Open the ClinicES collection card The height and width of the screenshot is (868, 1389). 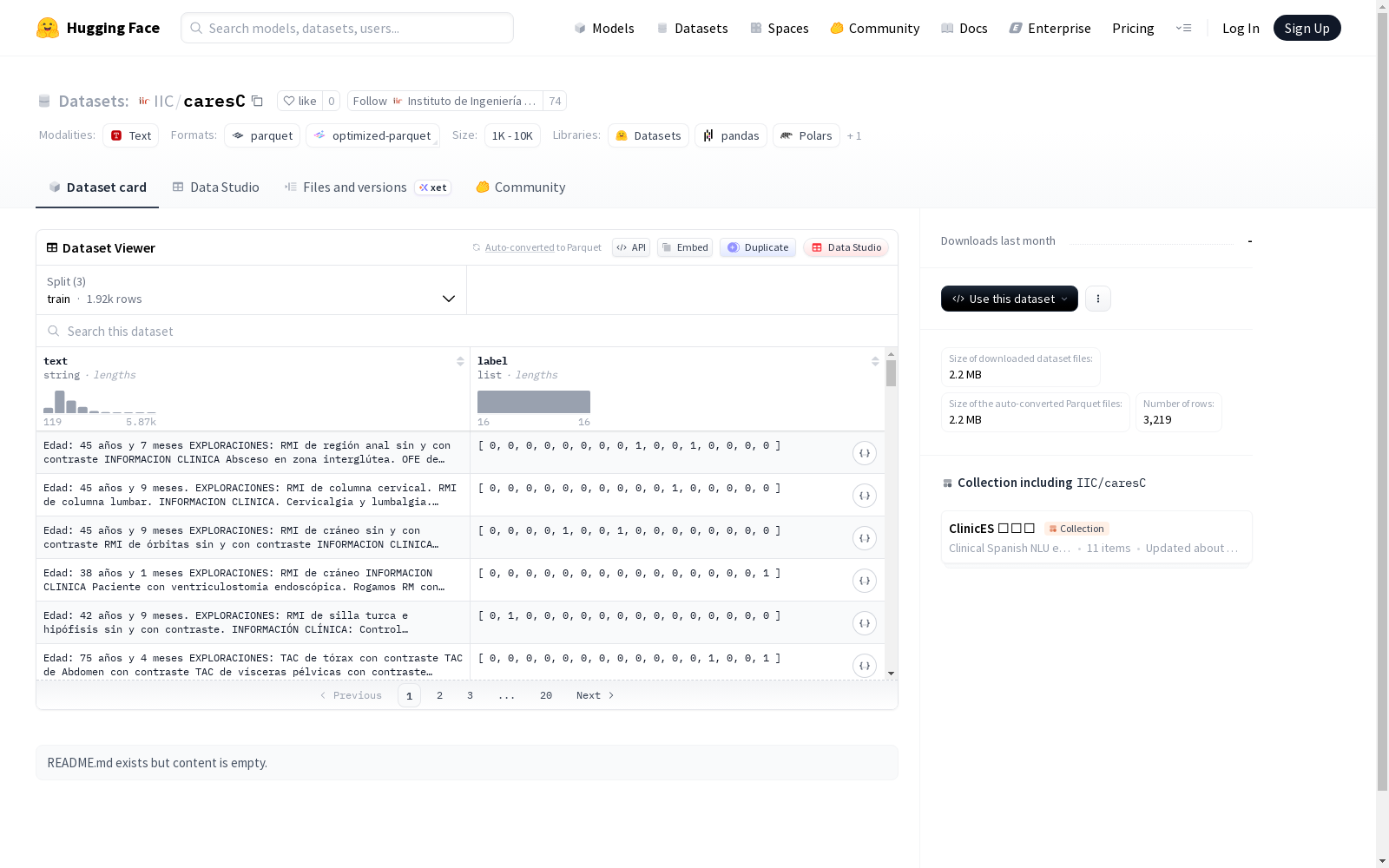click(1096, 537)
